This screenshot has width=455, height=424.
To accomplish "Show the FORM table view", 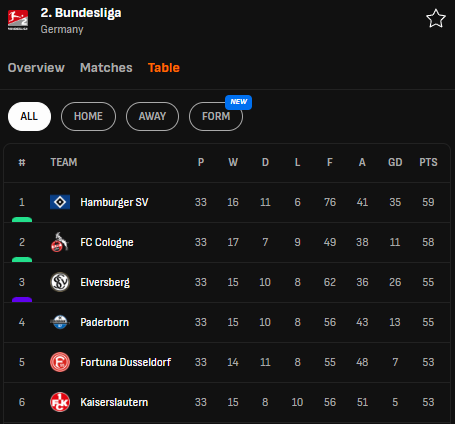I will coord(216,116).
